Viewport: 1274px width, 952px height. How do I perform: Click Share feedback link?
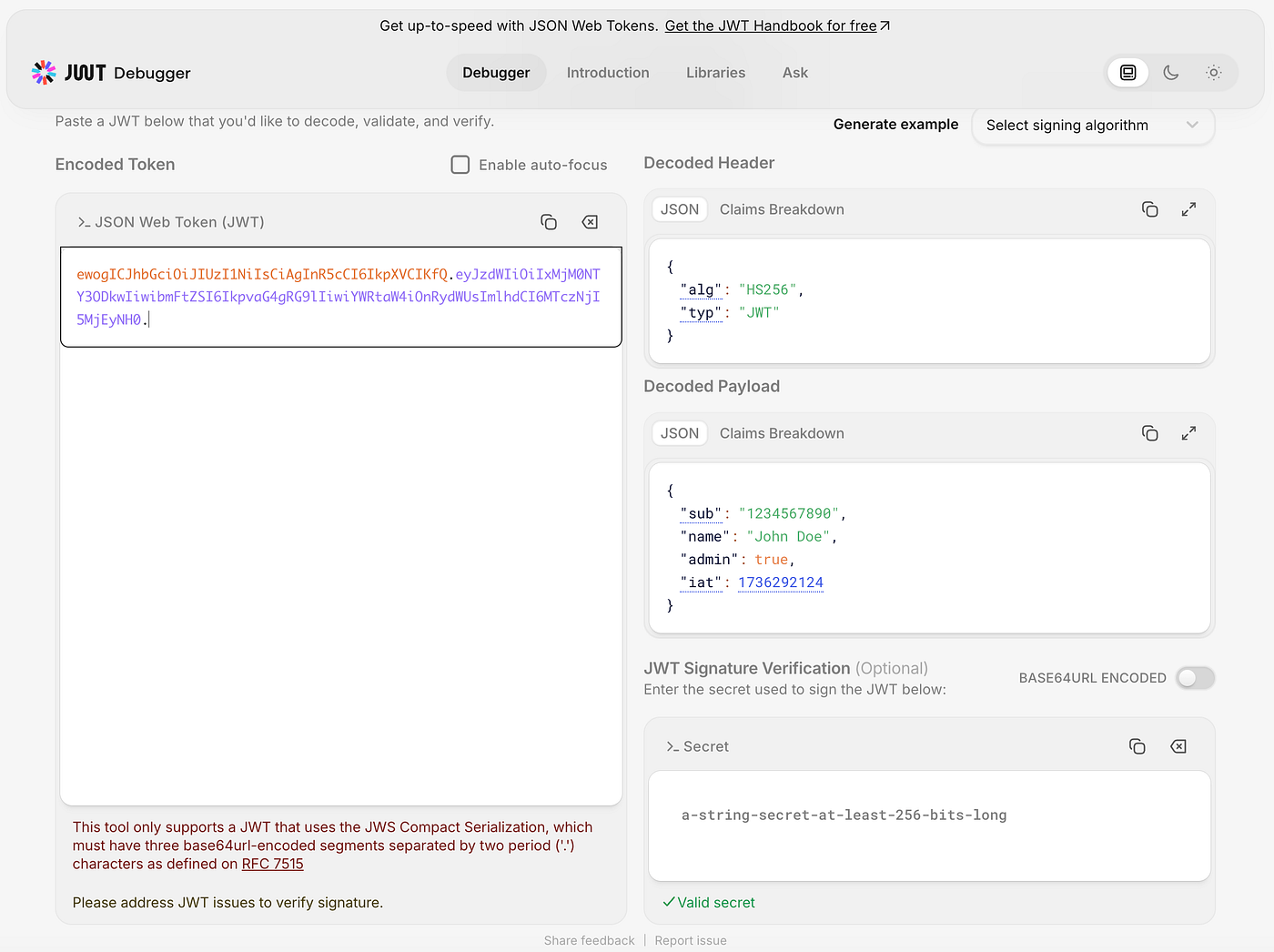coord(590,940)
